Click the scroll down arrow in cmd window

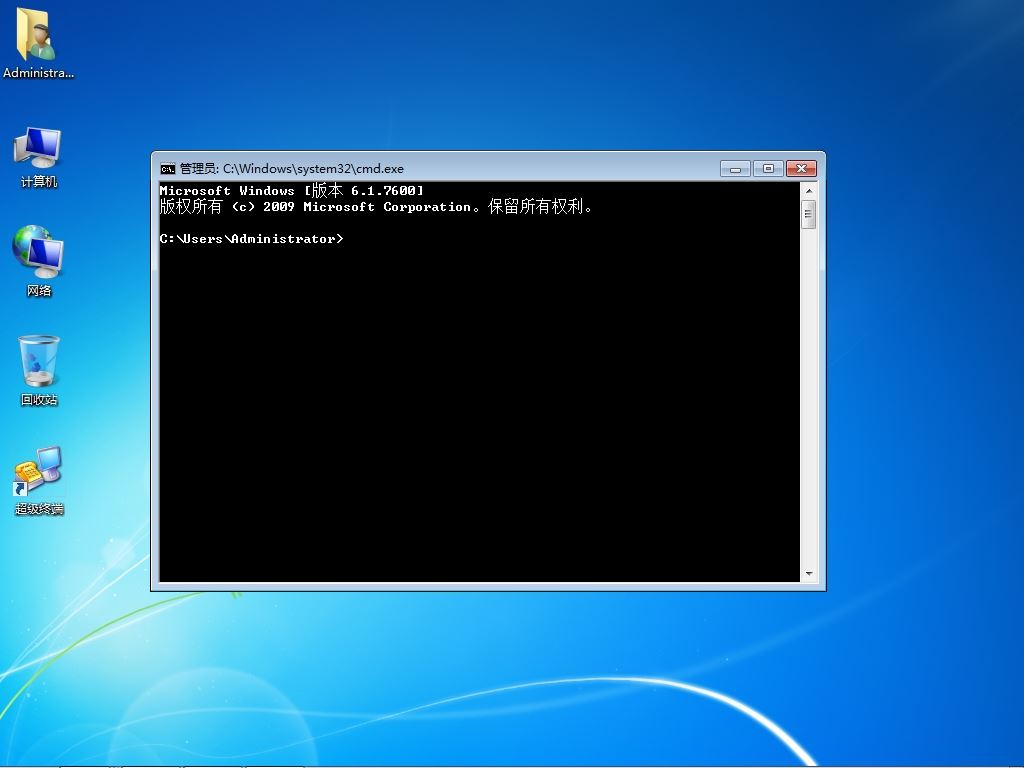pyautogui.click(x=808, y=573)
